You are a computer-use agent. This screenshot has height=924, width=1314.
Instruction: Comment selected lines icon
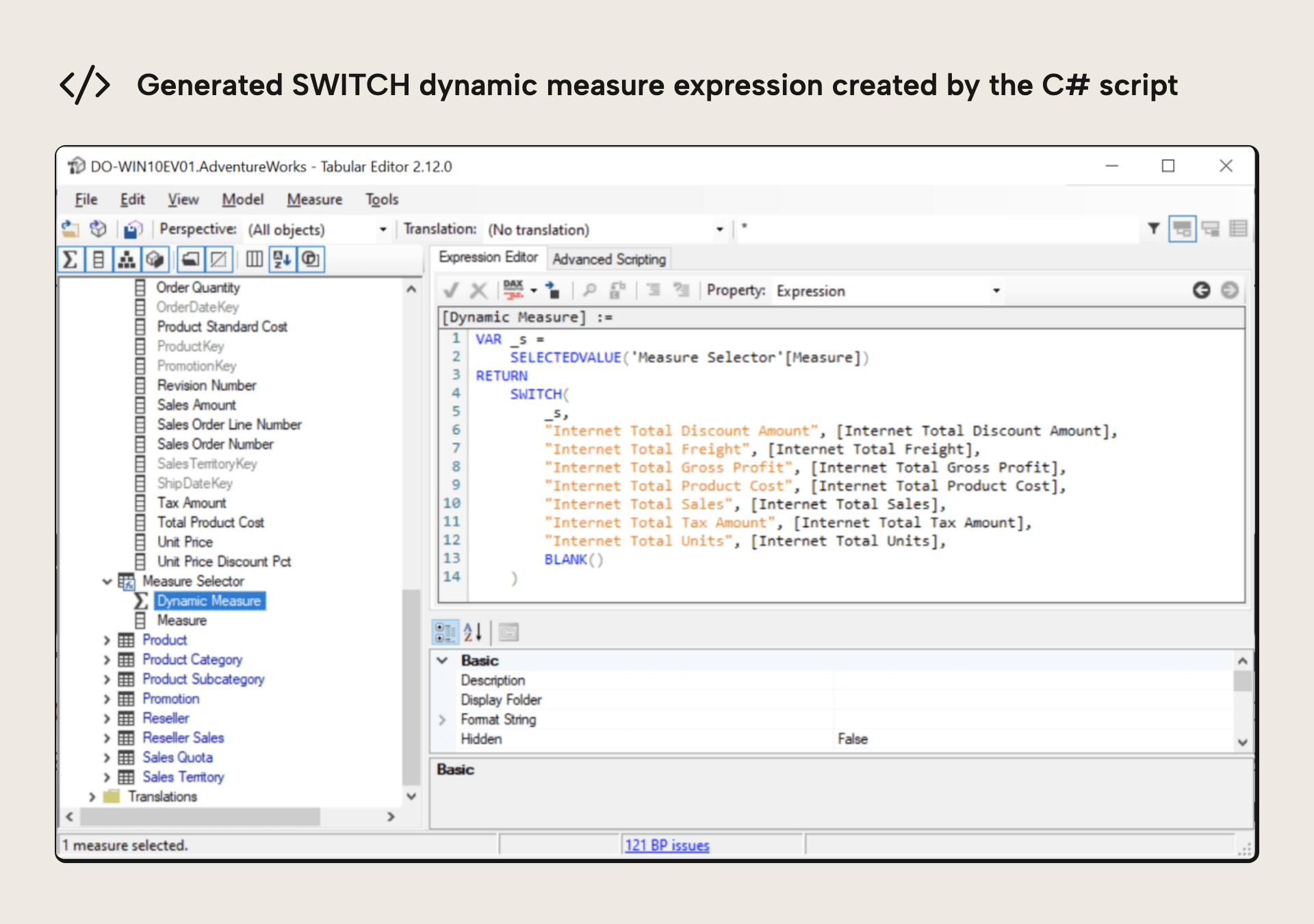tap(654, 290)
